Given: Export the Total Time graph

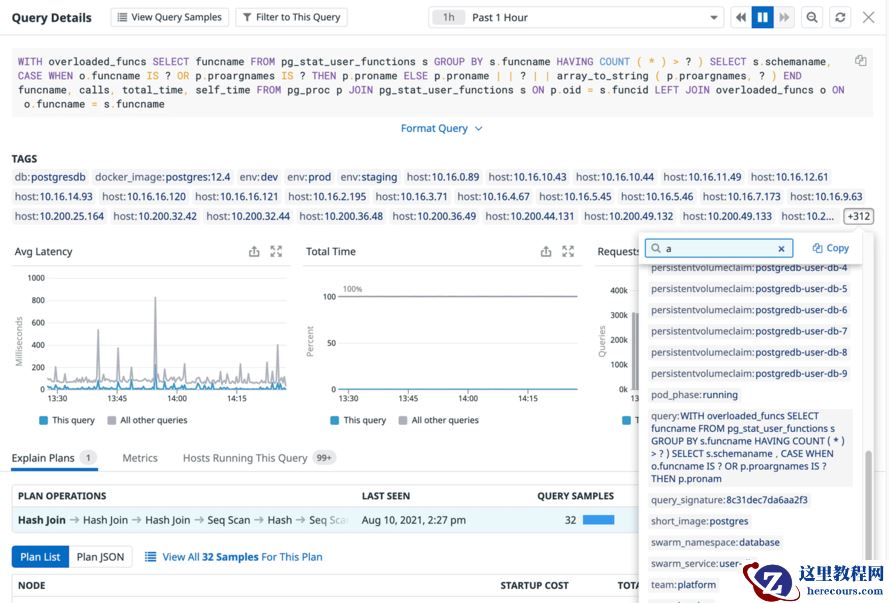Looking at the screenshot, I should pos(545,252).
